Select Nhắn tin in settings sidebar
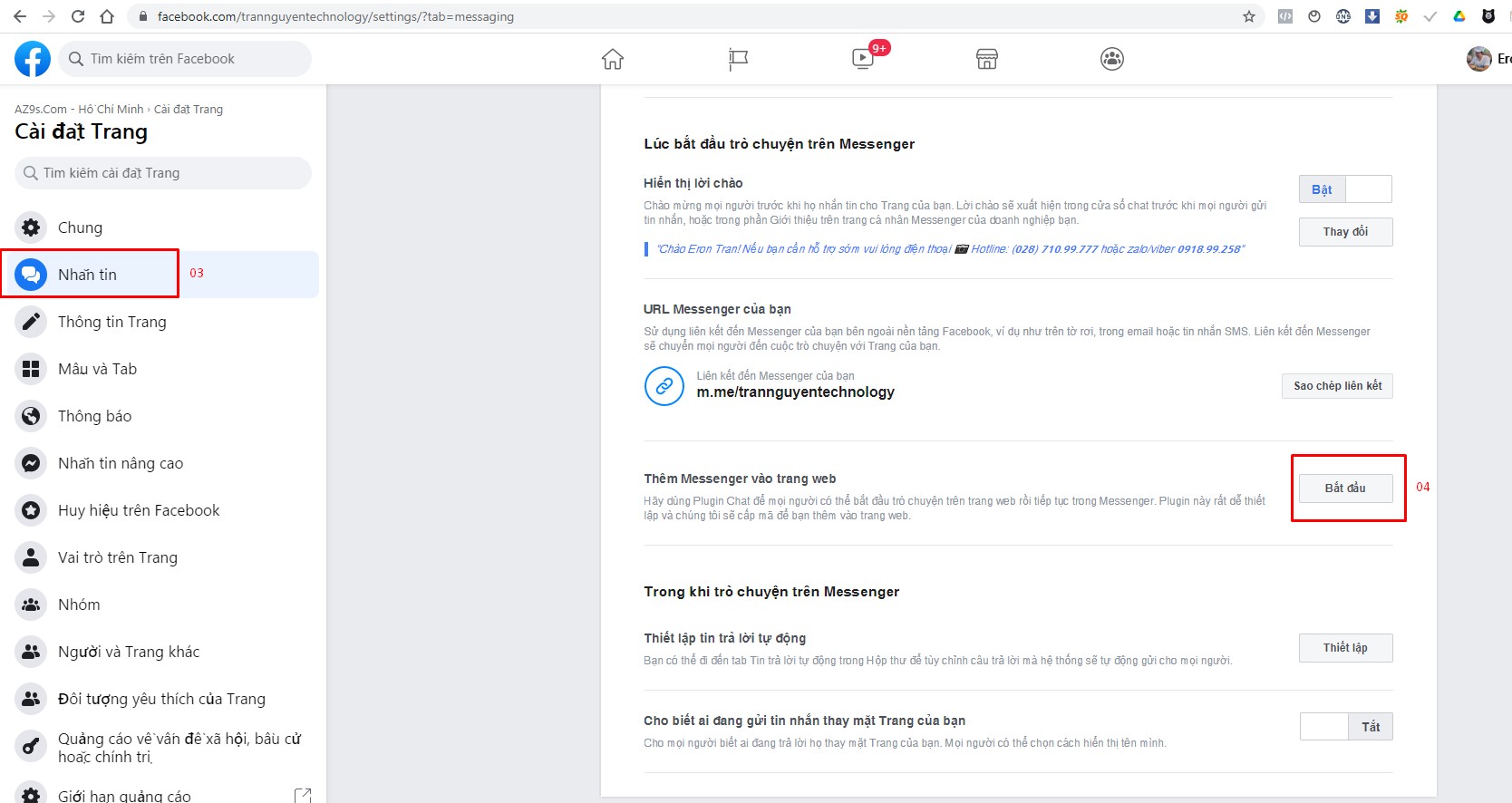Screen dimensions: 1512x803 click(x=88, y=275)
